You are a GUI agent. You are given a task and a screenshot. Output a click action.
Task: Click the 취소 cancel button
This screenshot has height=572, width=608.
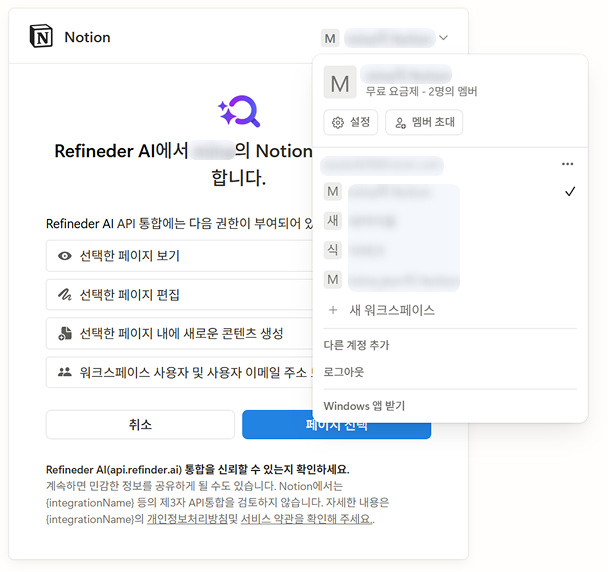140,425
